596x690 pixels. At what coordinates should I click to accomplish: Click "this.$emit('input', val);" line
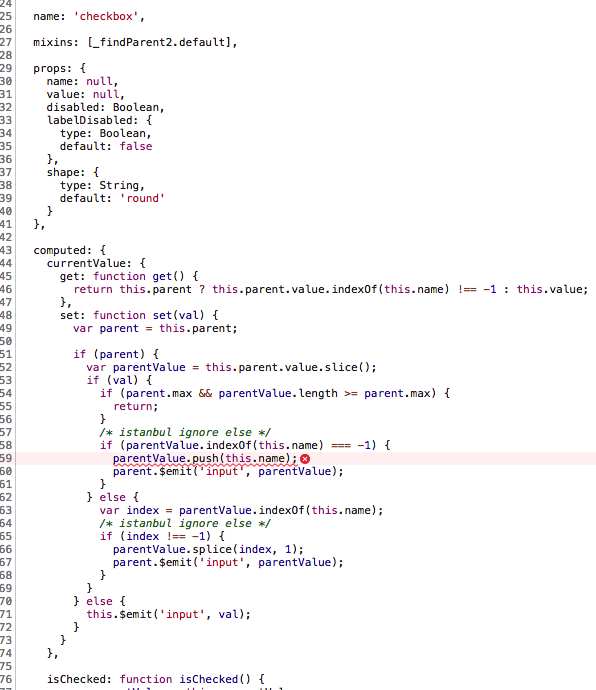(x=168, y=614)
